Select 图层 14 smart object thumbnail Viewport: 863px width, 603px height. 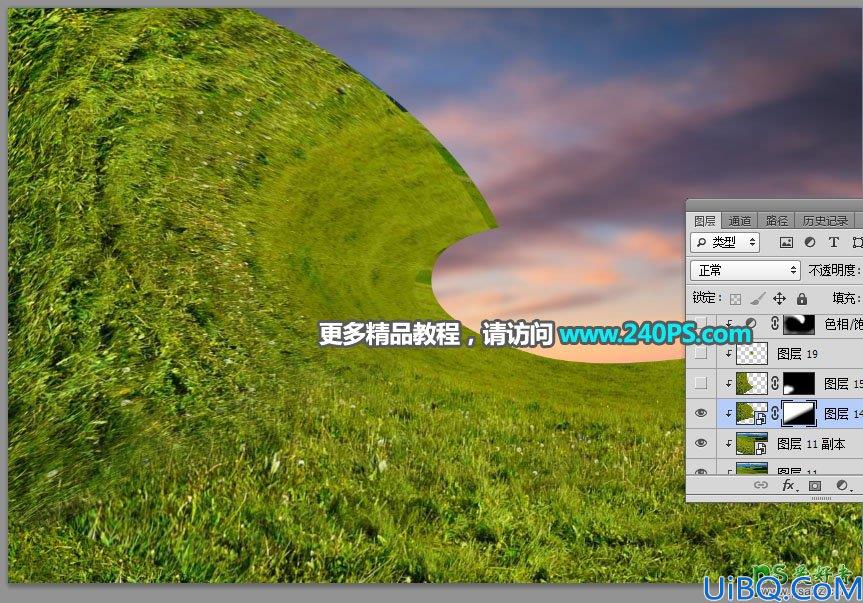[752, 413]
